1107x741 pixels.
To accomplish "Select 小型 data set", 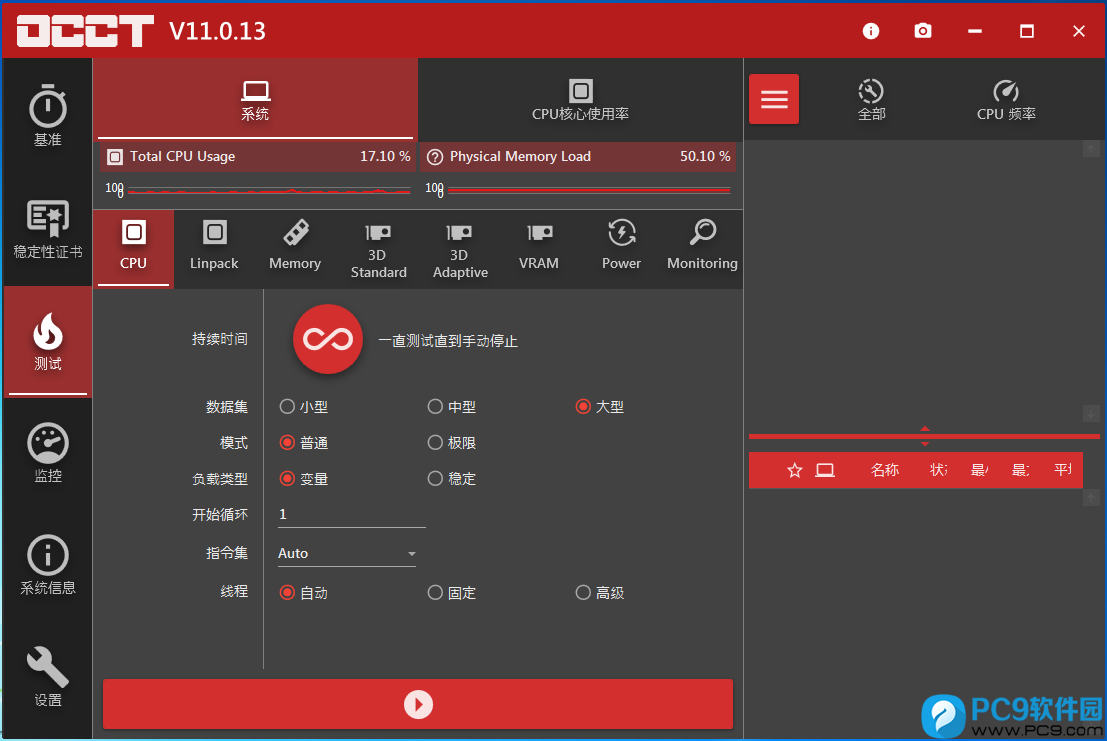I will 304,406.
